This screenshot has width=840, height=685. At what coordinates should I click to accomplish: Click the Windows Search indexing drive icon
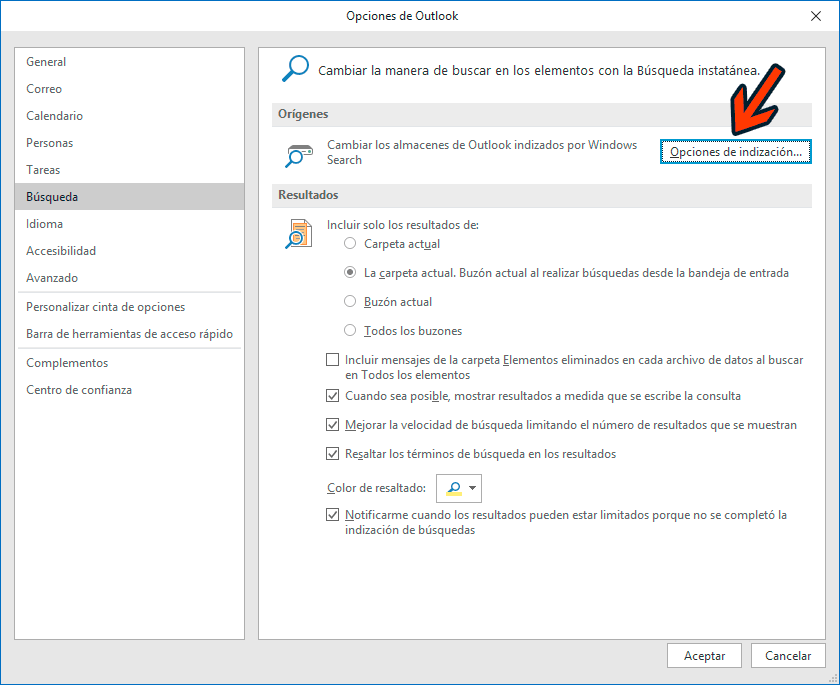click(299, 156)
